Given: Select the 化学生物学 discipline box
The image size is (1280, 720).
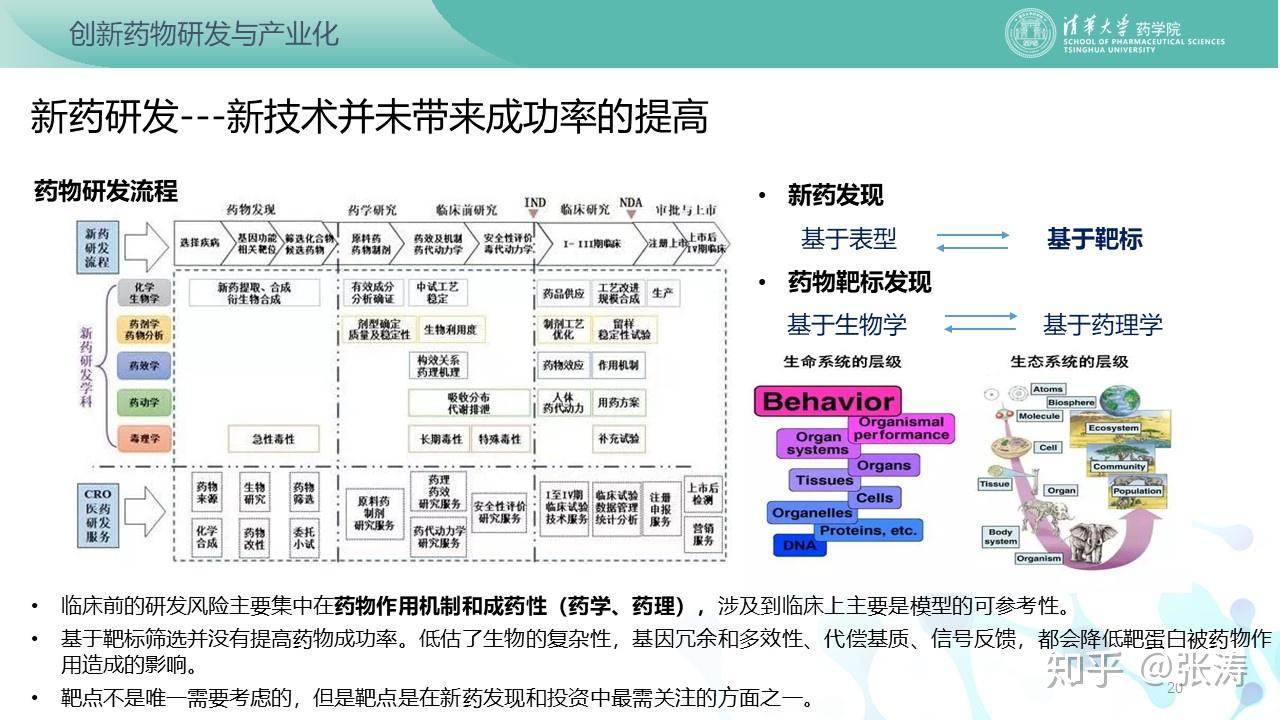Looking at the screenshot, I should [144, 292].
